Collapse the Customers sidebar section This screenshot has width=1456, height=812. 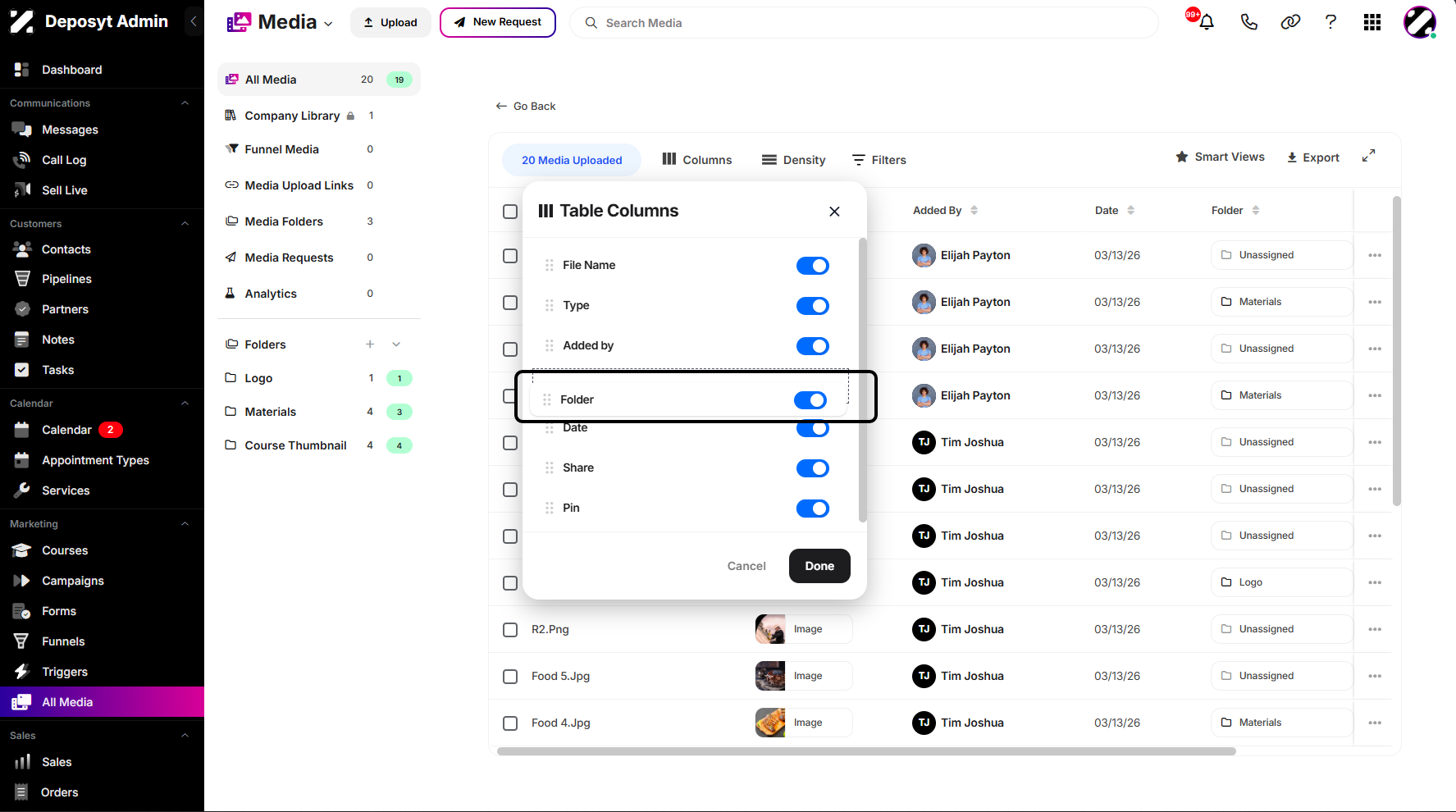pos(185,224)
